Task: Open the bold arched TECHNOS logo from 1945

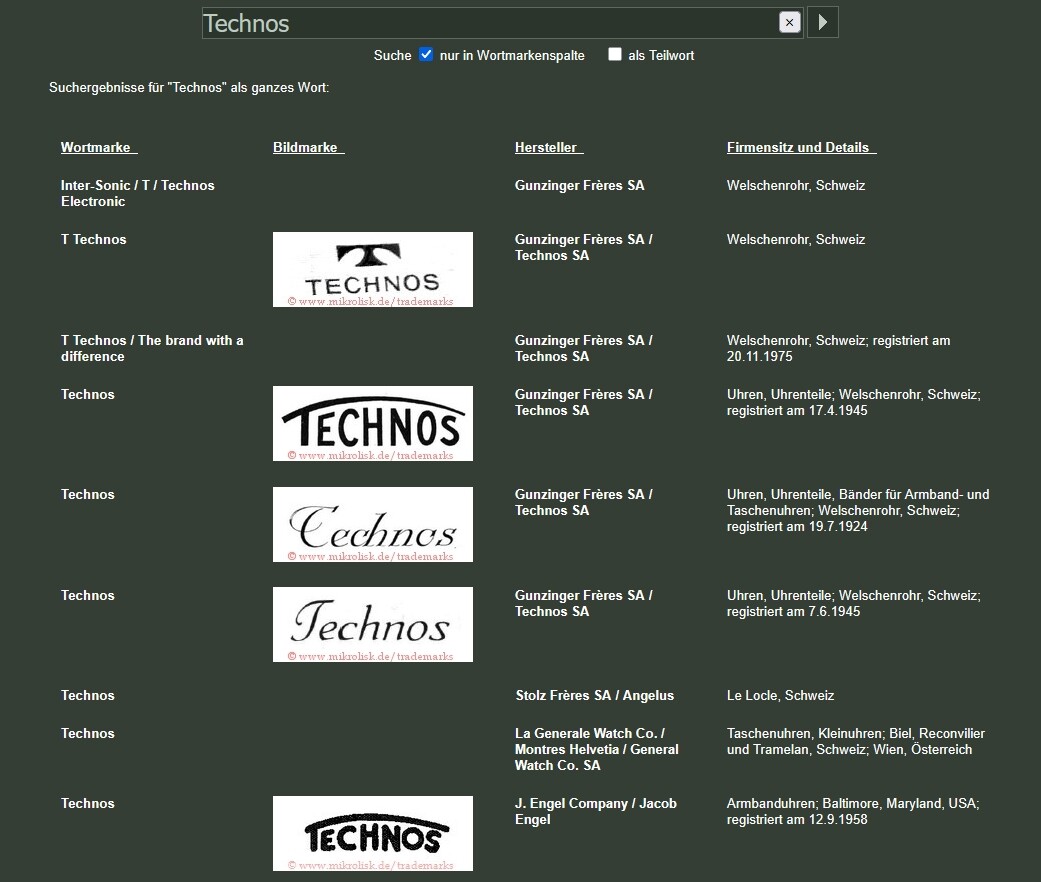Action: [372, 423]
